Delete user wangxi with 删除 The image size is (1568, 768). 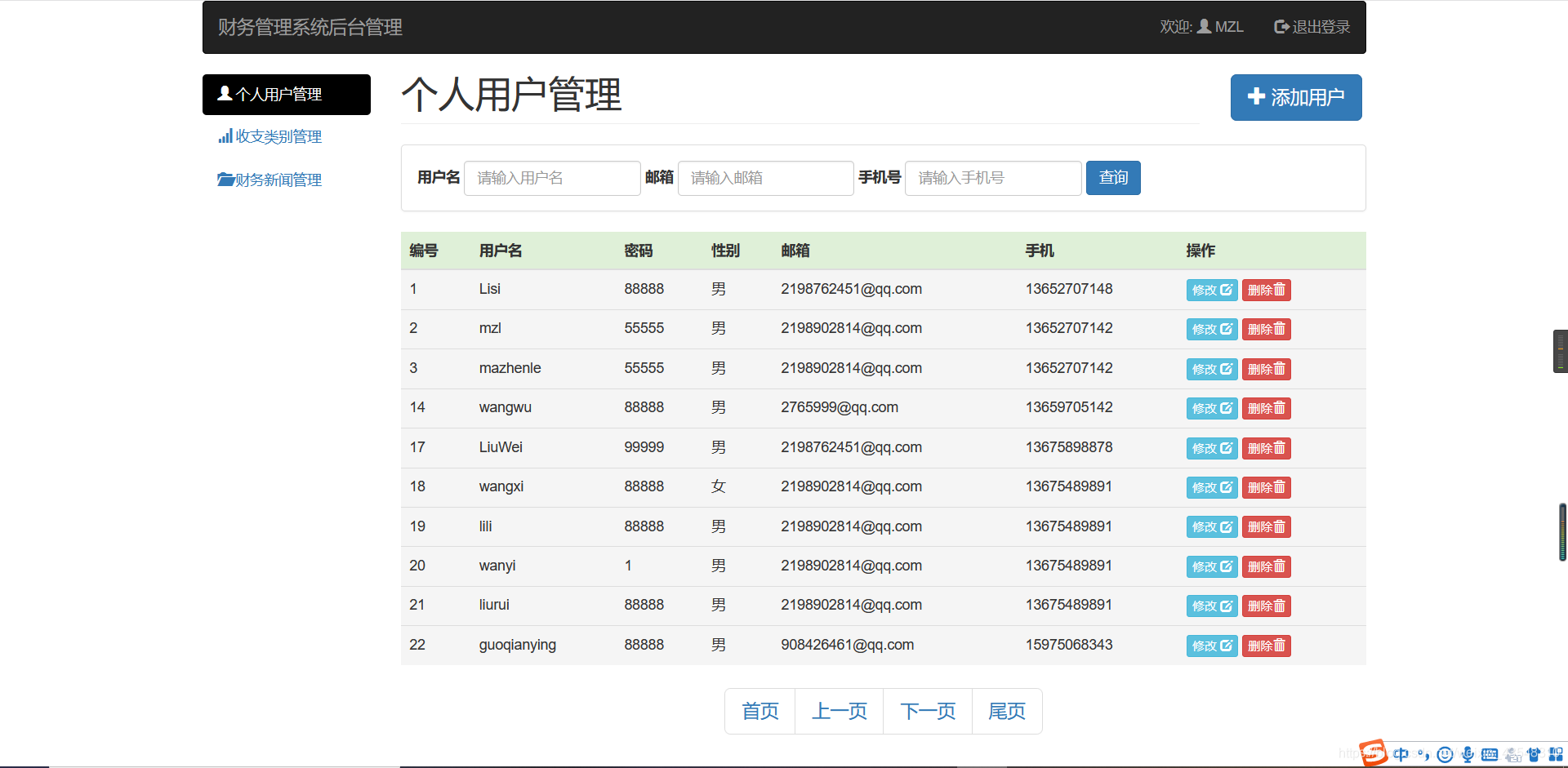1267,487
